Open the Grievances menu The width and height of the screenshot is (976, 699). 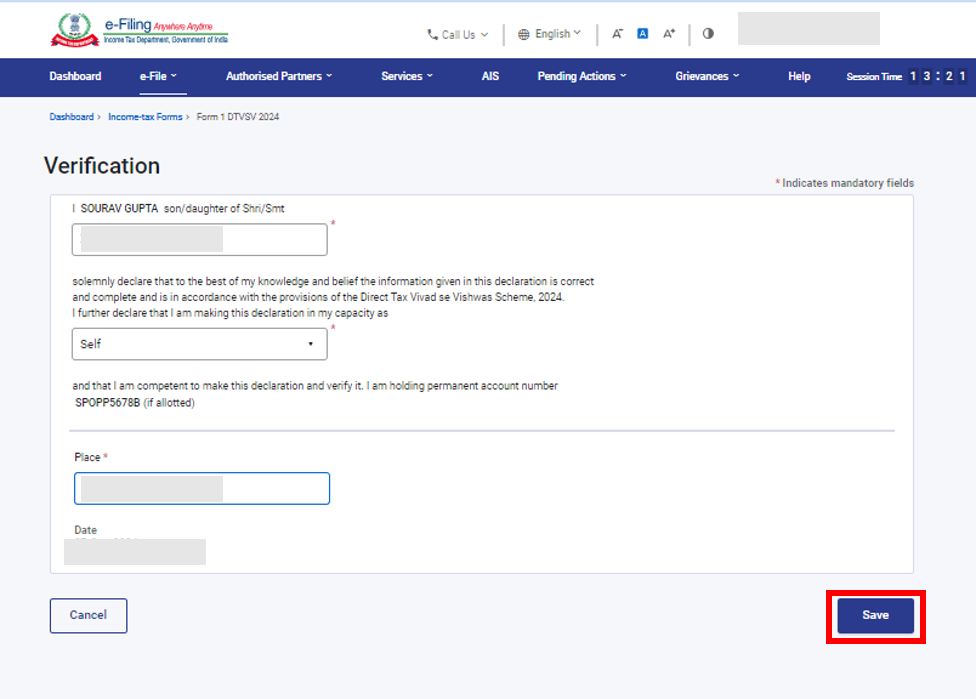coord(707,76)
